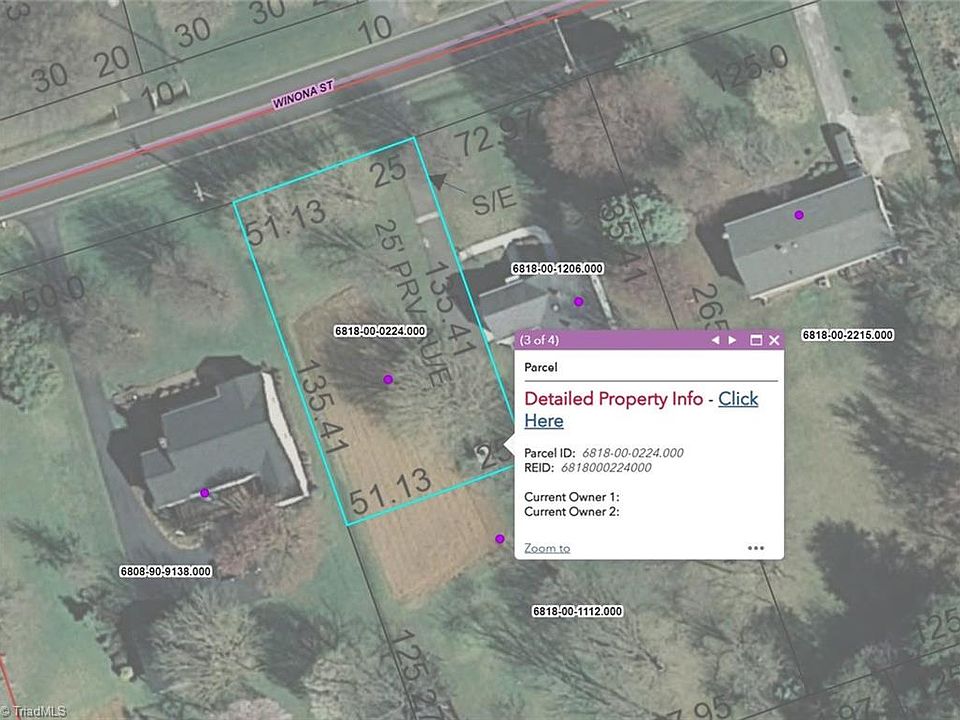Click parcel label 6818-00-1206.000
The height and width of the screenshot is (720, 960).
tap(558, 268)
